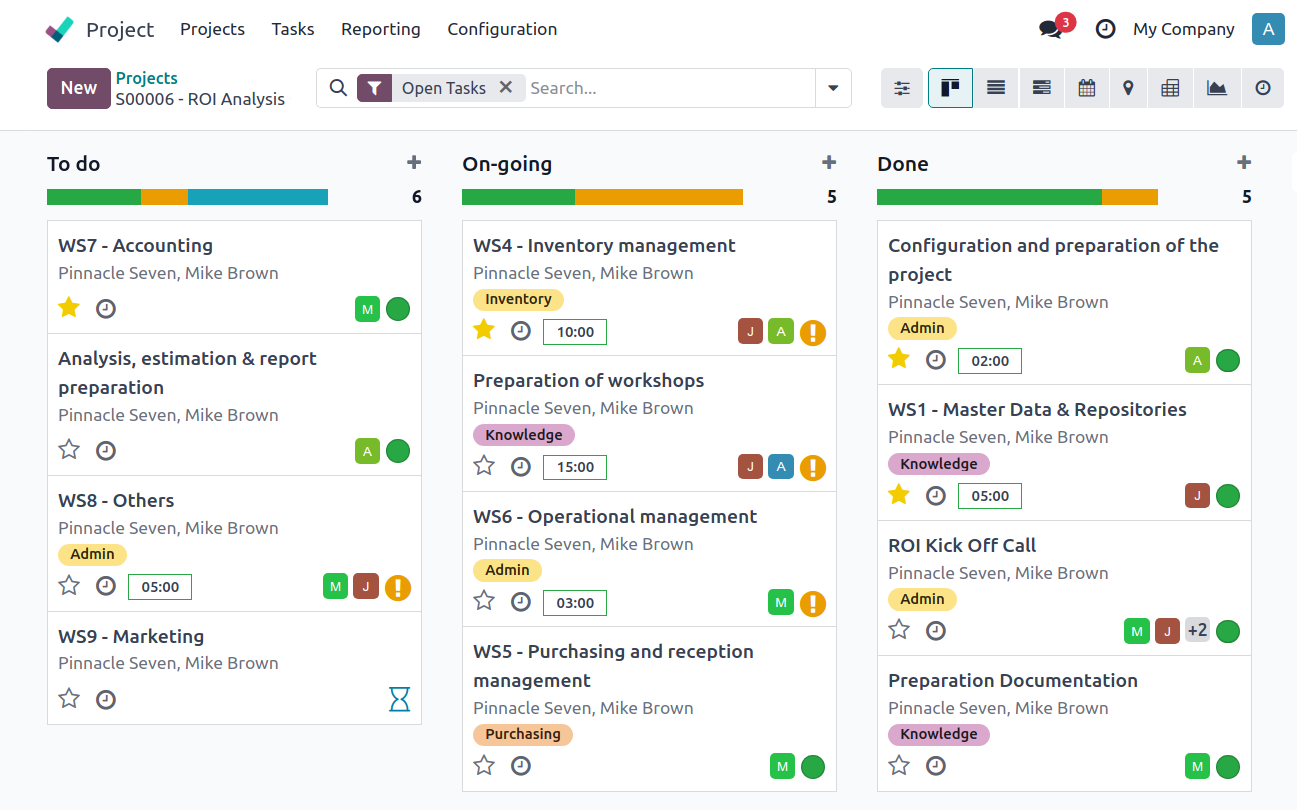Click the hourglass state on WS9 - Marketing

coord(399,699)
